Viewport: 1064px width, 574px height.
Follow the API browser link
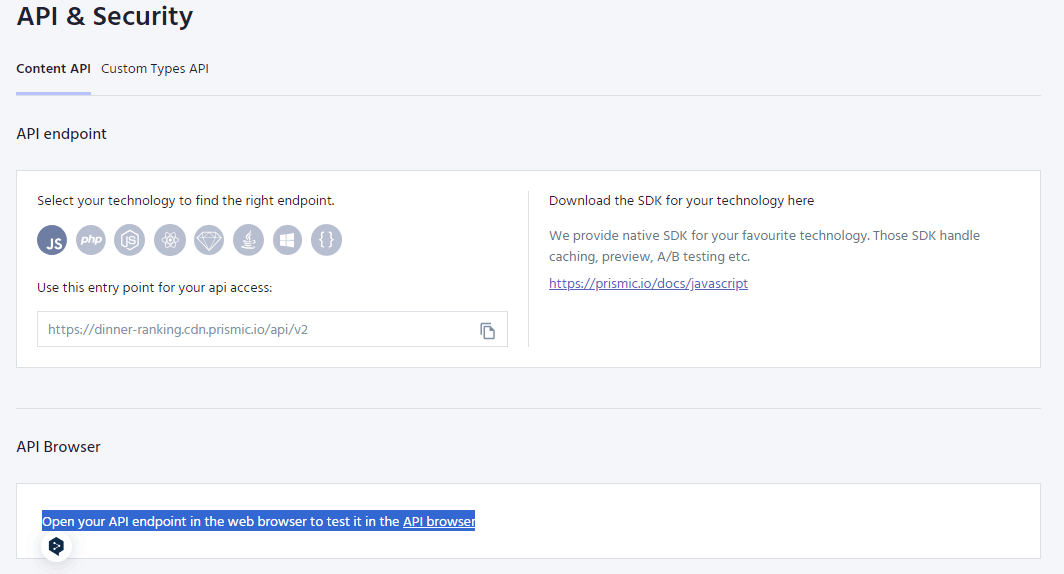(x=439, y=521)
